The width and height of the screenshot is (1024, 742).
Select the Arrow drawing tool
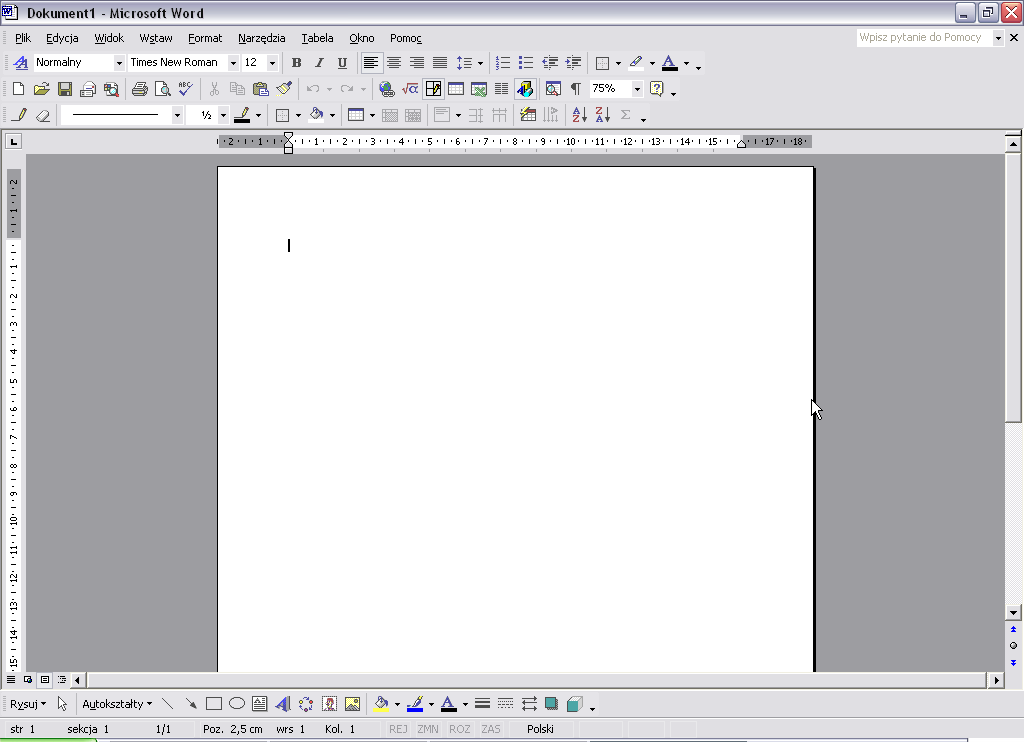click(x=191, y=704)
